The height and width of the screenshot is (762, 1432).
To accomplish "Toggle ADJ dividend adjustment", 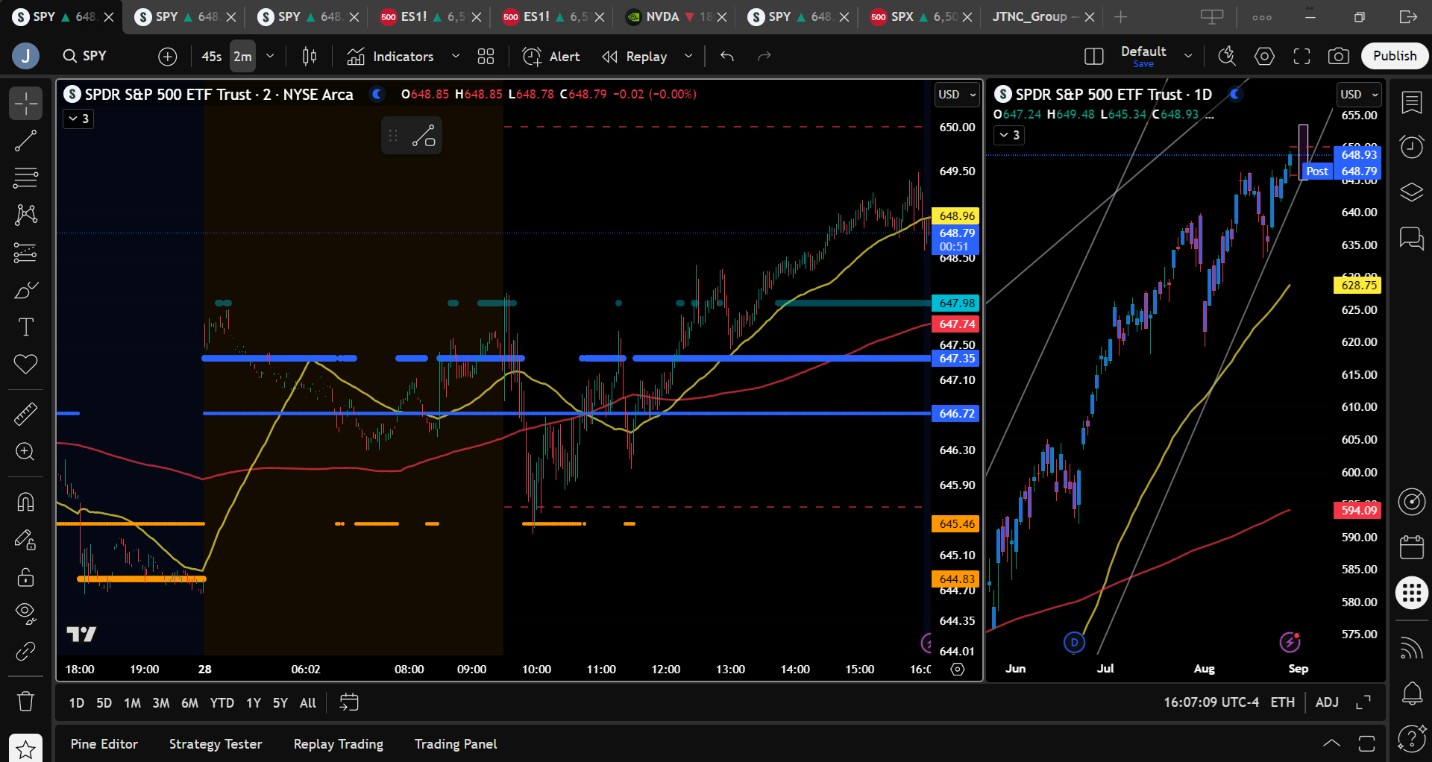I will [x=1327, y=702].
